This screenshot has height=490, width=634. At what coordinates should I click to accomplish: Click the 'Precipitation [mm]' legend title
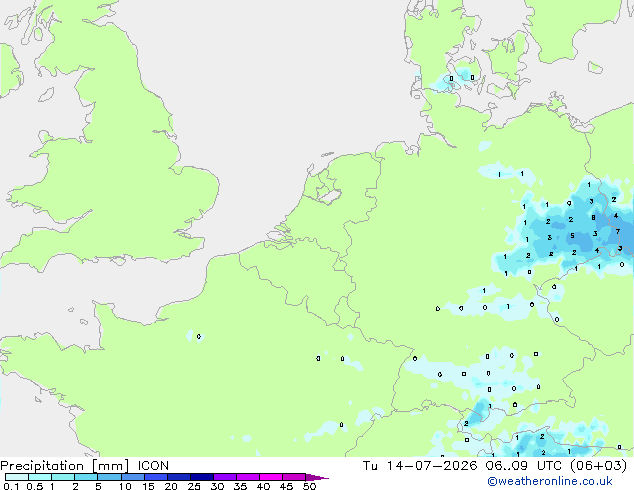pos(64,466)
